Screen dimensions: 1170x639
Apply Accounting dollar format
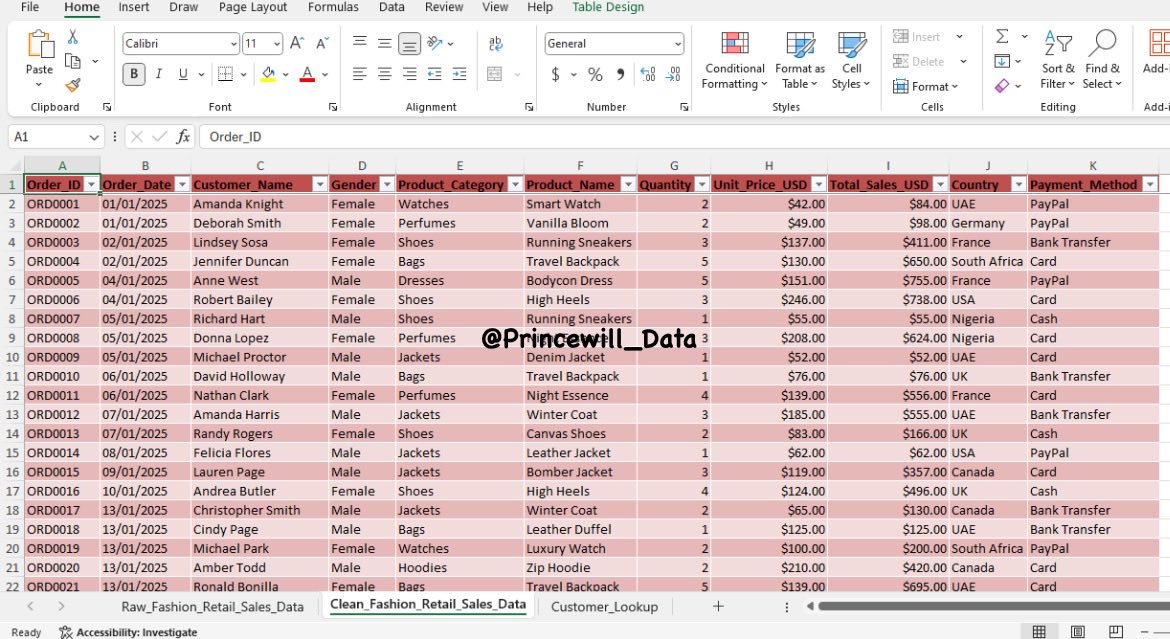tap(555, 74)
